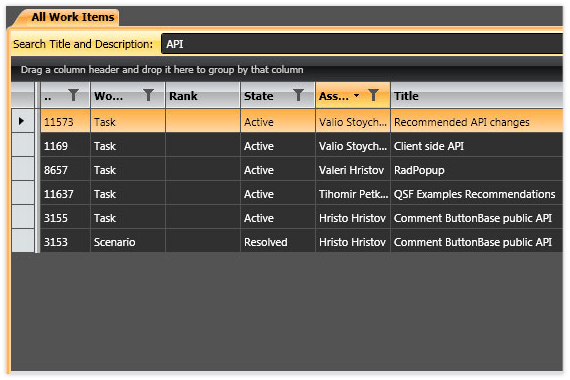Click the current row indicator arrow for 11573
Image resolution: width=570 pixels, height=380 pixels.
(x=21, y=121)
